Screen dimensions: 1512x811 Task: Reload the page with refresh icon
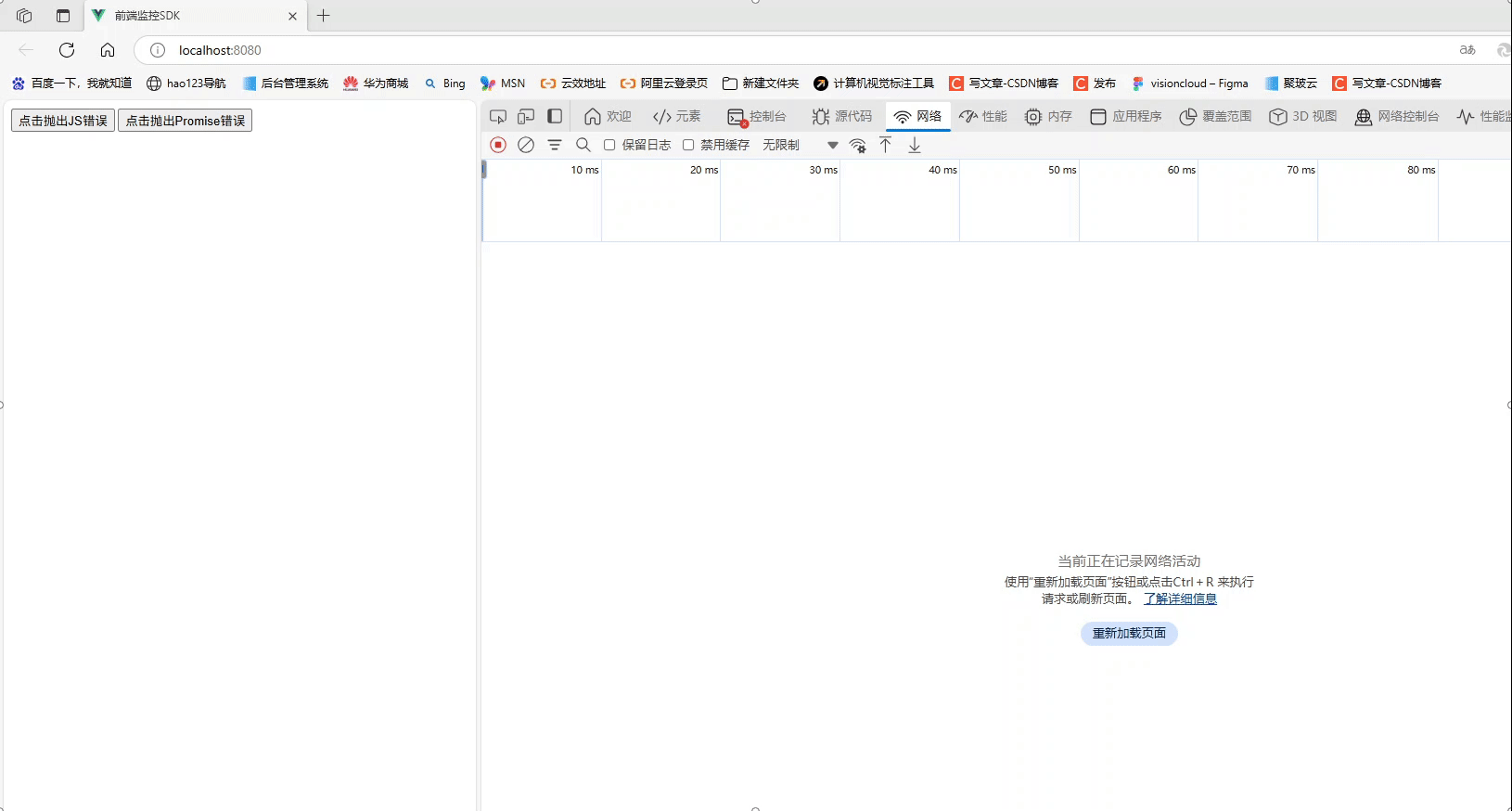pyautogui.click(x=67, y=50)
